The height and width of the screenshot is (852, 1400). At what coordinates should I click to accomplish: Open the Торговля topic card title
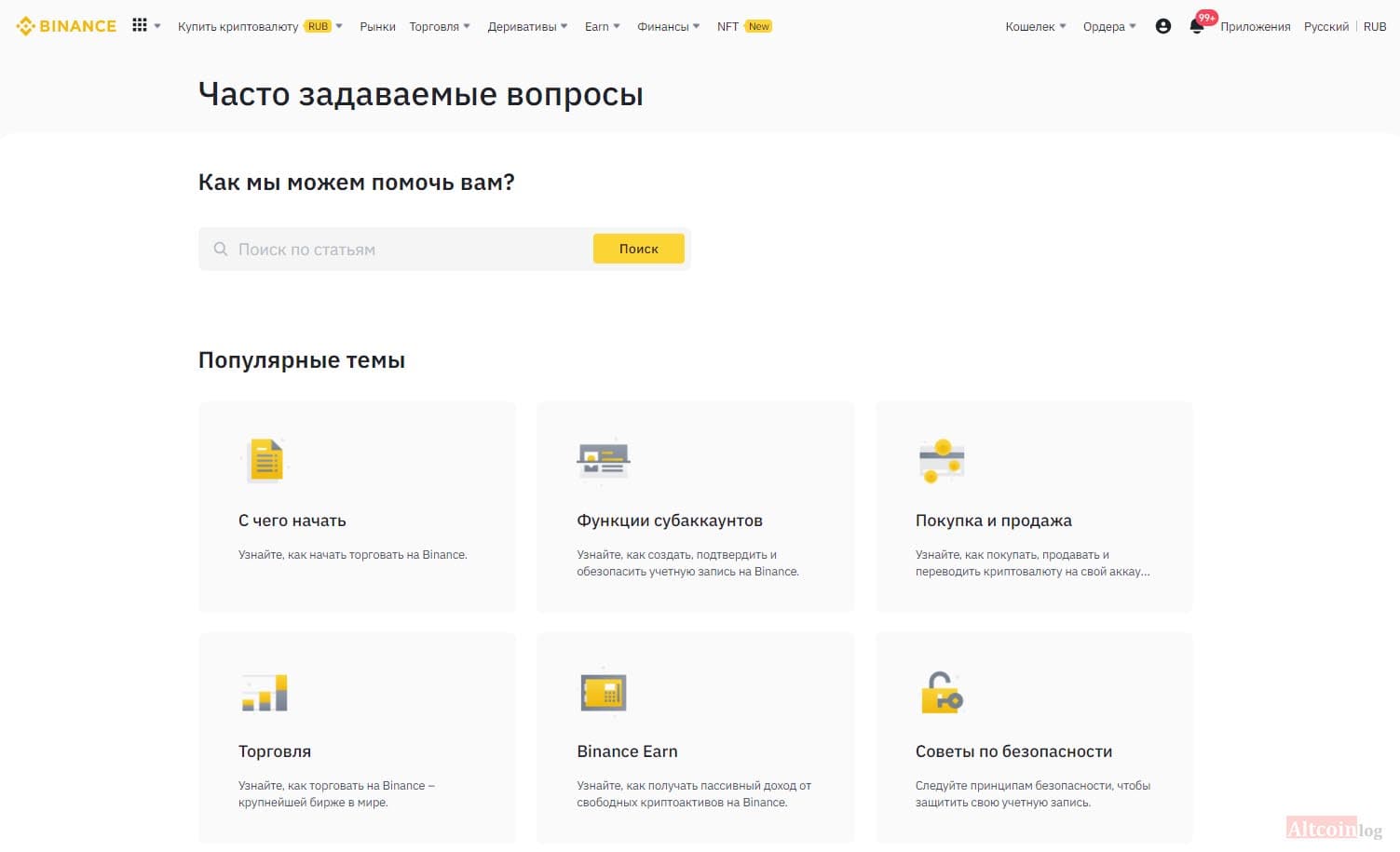275,751
